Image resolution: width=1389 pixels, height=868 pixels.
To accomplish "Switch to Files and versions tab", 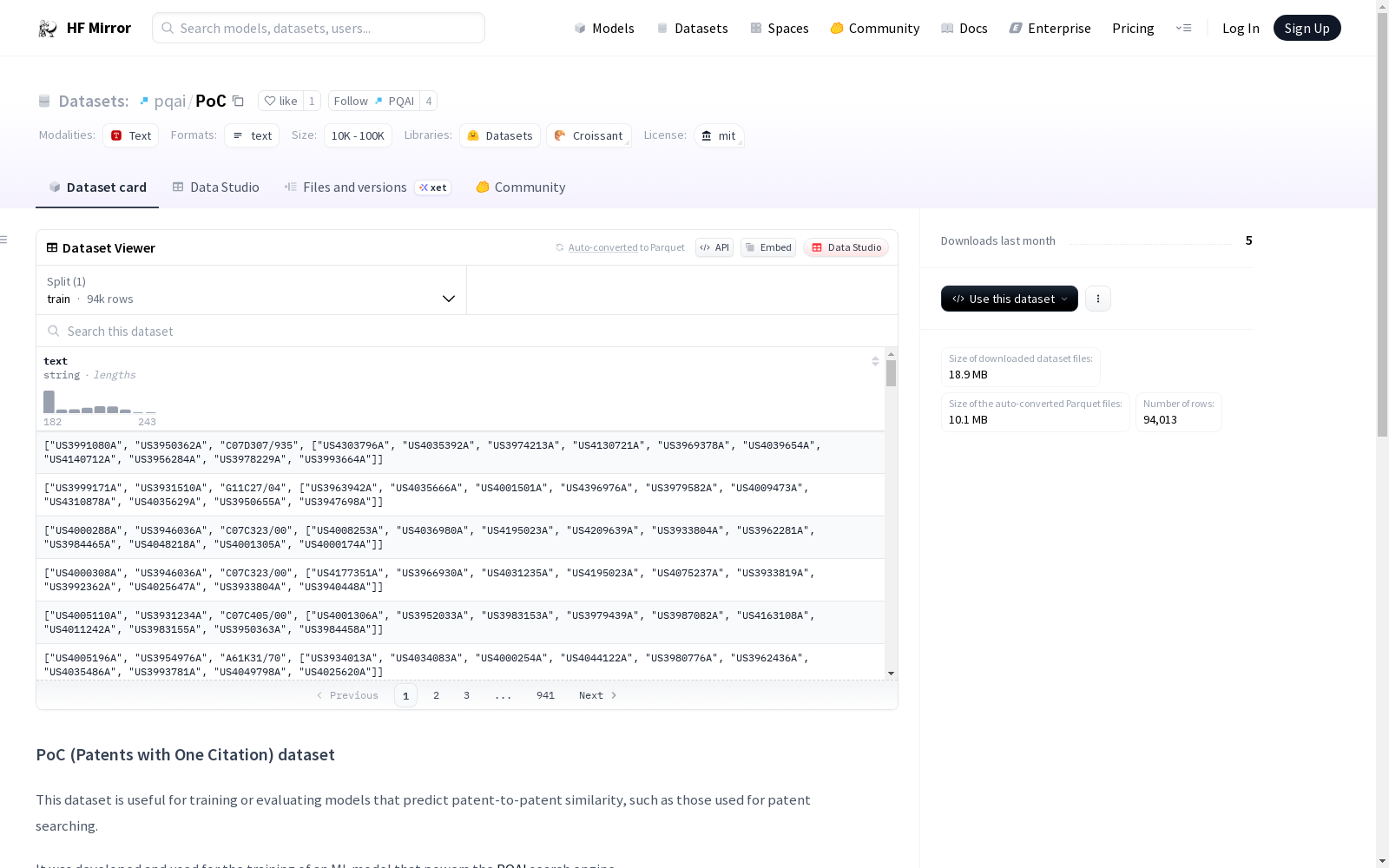I will (x=367, y=187).
